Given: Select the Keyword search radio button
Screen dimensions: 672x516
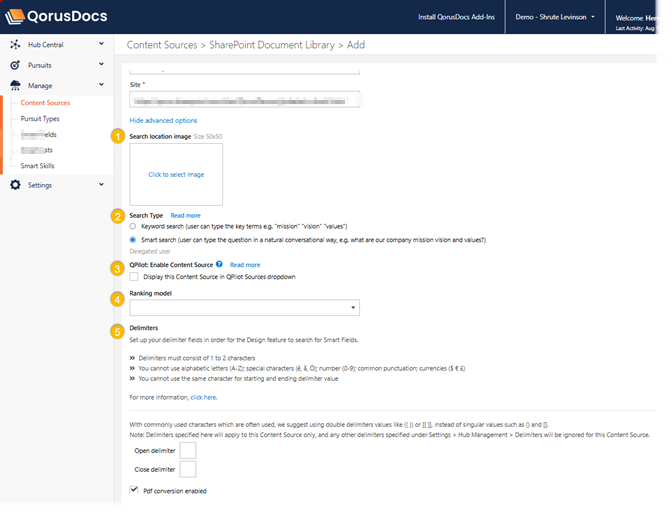Looking at the screenshot, I should coord(134,227).
